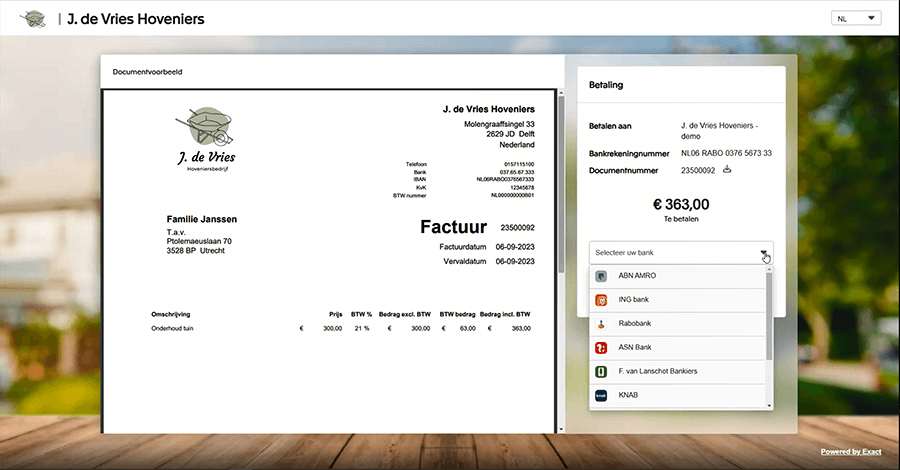Click the '€ 363,00' amount to pay
This screenshot has width=900, height=470.
(x=681, y=204)
